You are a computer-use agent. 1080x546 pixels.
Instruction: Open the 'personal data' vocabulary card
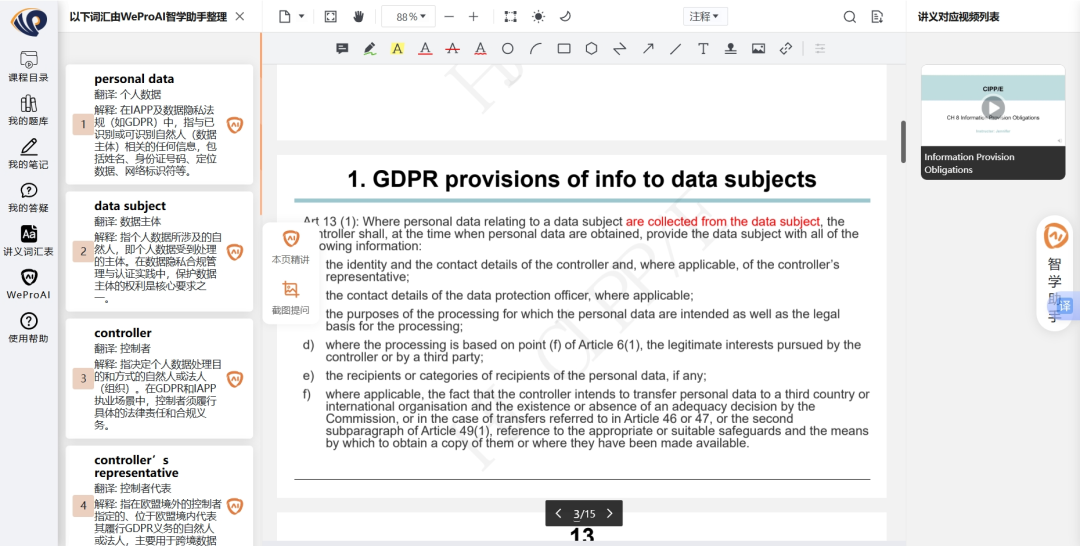159,125
